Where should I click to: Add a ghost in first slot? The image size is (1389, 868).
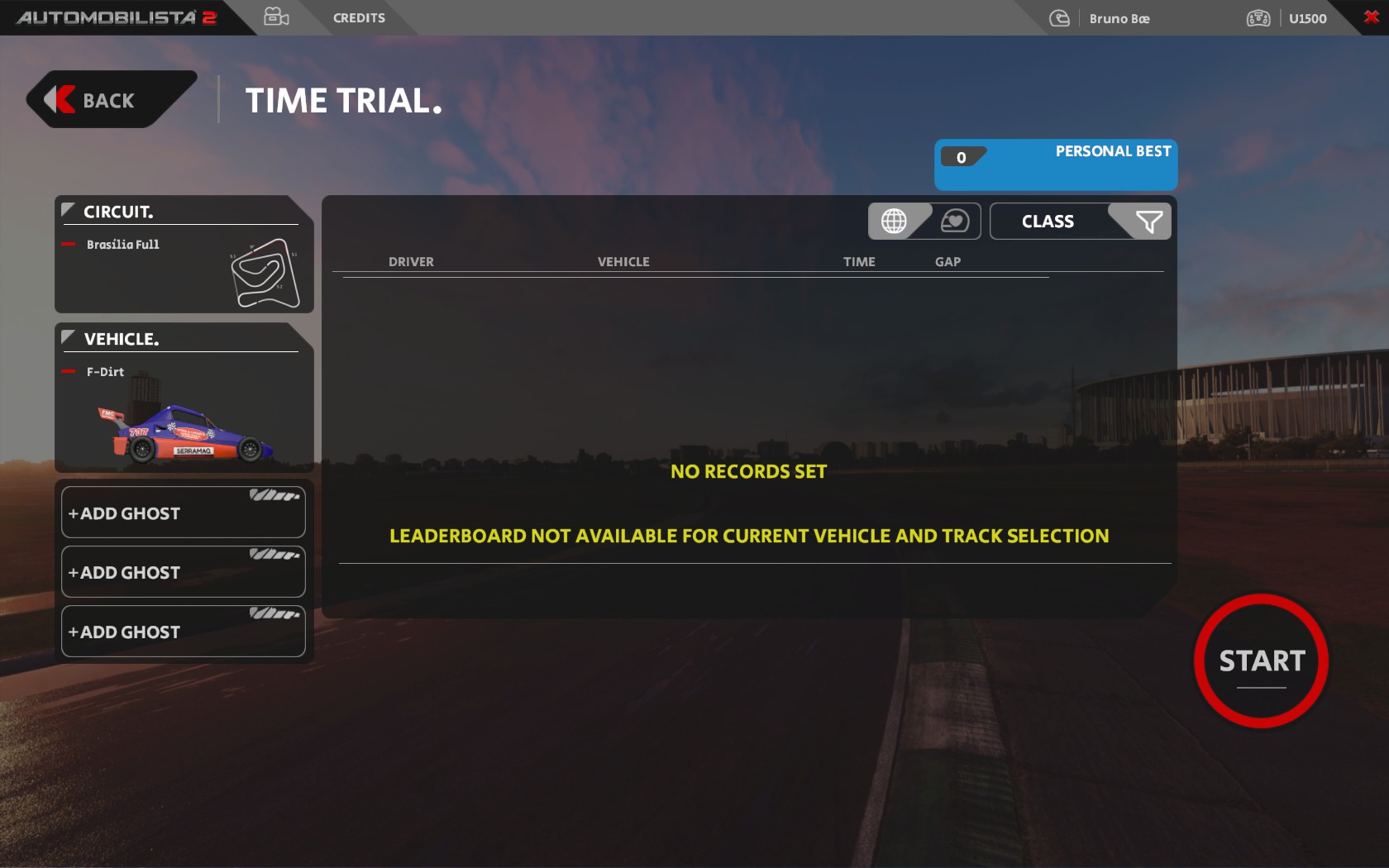click(x=184, y=513)
